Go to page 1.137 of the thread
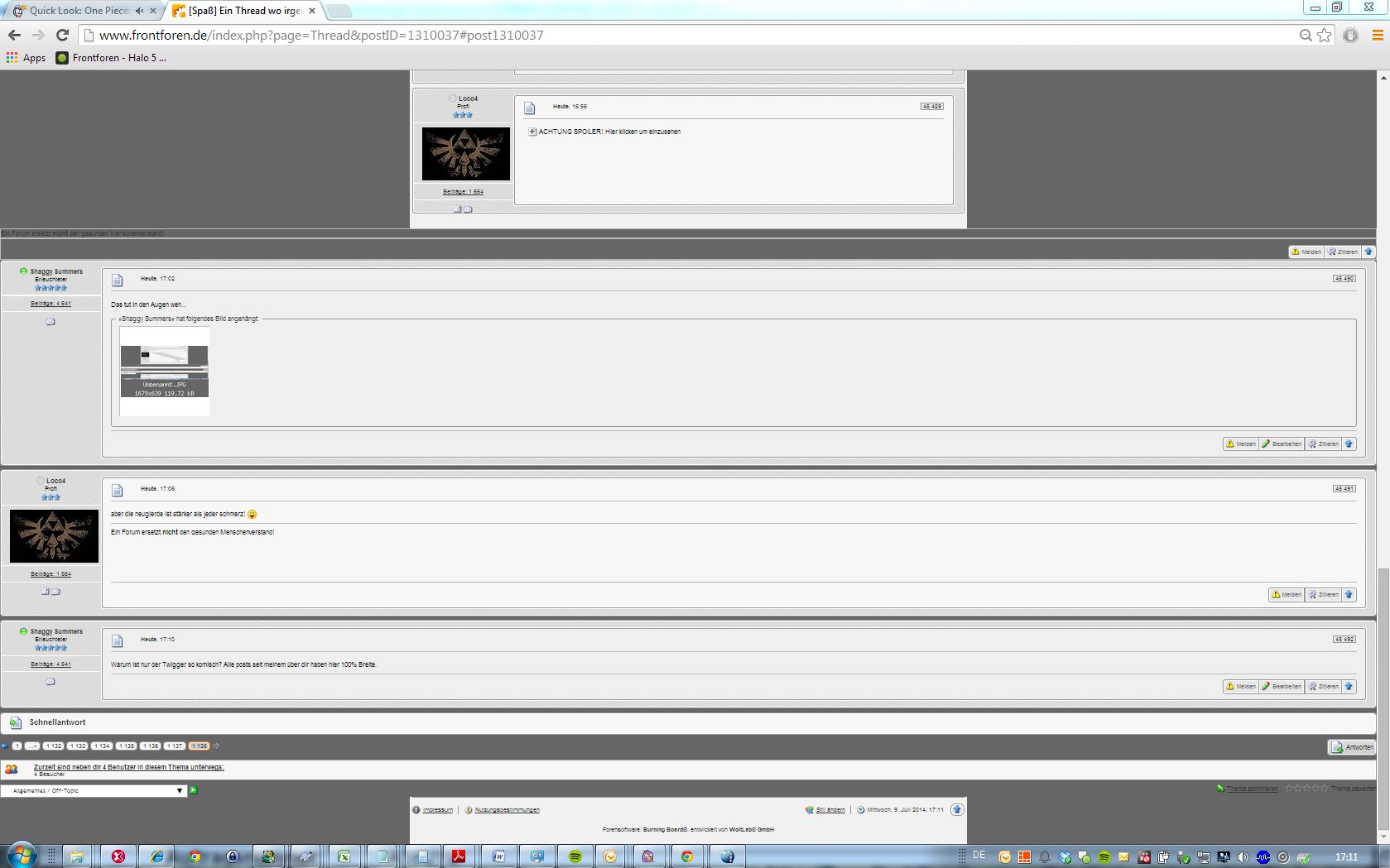 point(174,746)
